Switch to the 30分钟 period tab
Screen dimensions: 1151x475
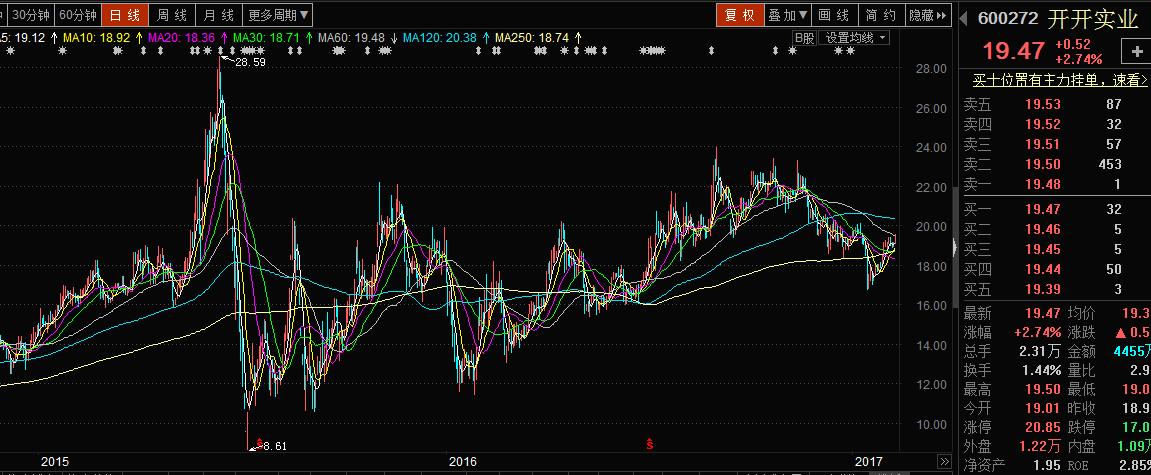[x=32, y=15]
